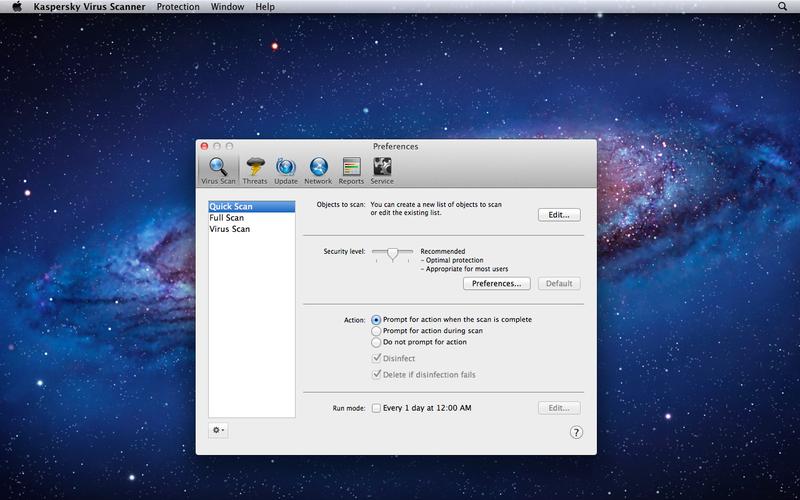Screen dimensions: 800x500
Task: Open the Service preferences pane
Action: 382,170
